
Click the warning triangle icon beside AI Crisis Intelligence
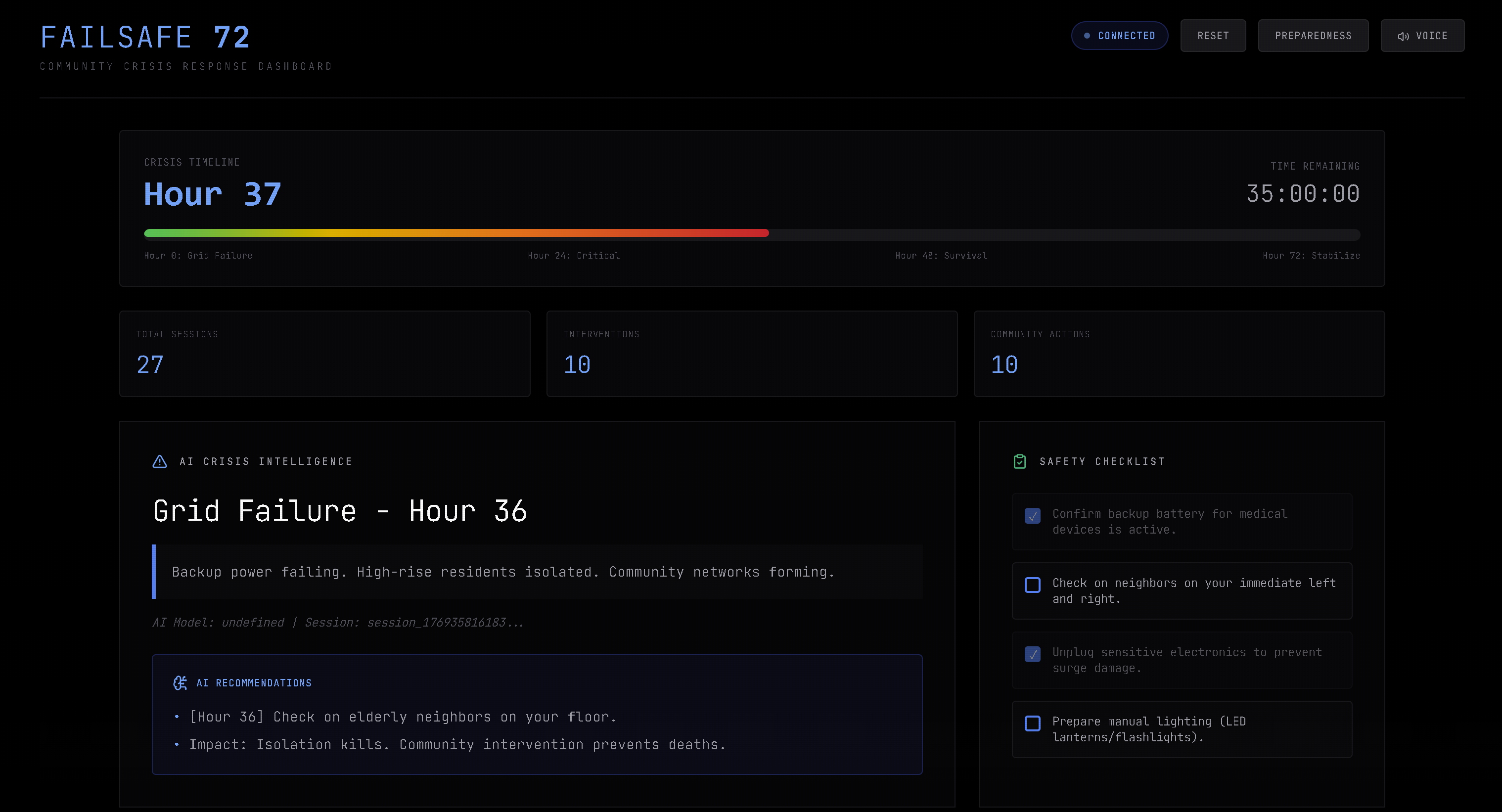pyautogui.click(x=160, y=462)
